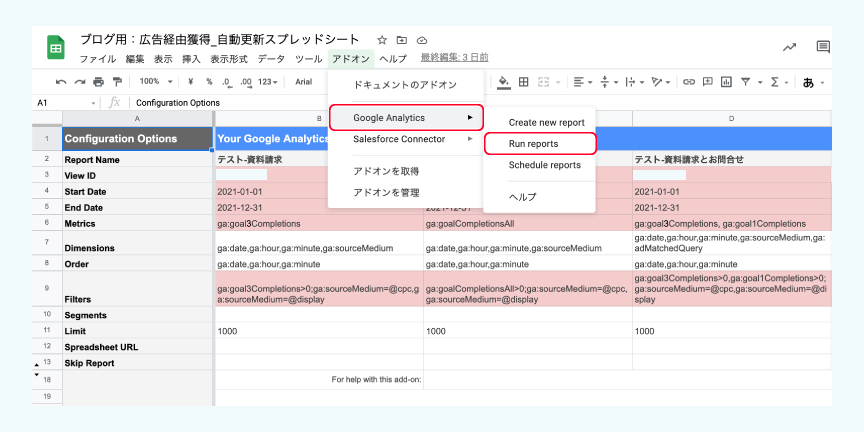Open the ヘルプ menu in menu bar
The image size is (864, 432).
pos(393,59)
